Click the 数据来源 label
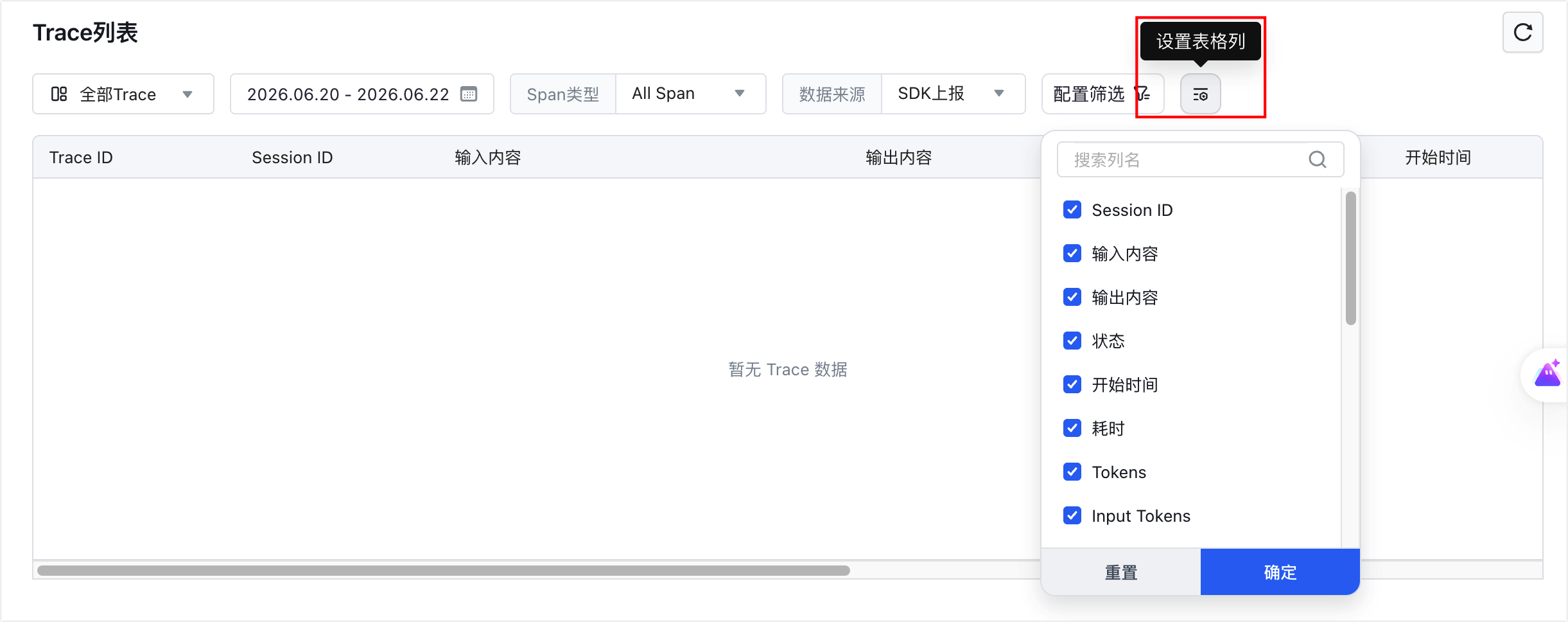Viewport: 1568px width, 622px height. pyautogui.click(x=832, y=94)
